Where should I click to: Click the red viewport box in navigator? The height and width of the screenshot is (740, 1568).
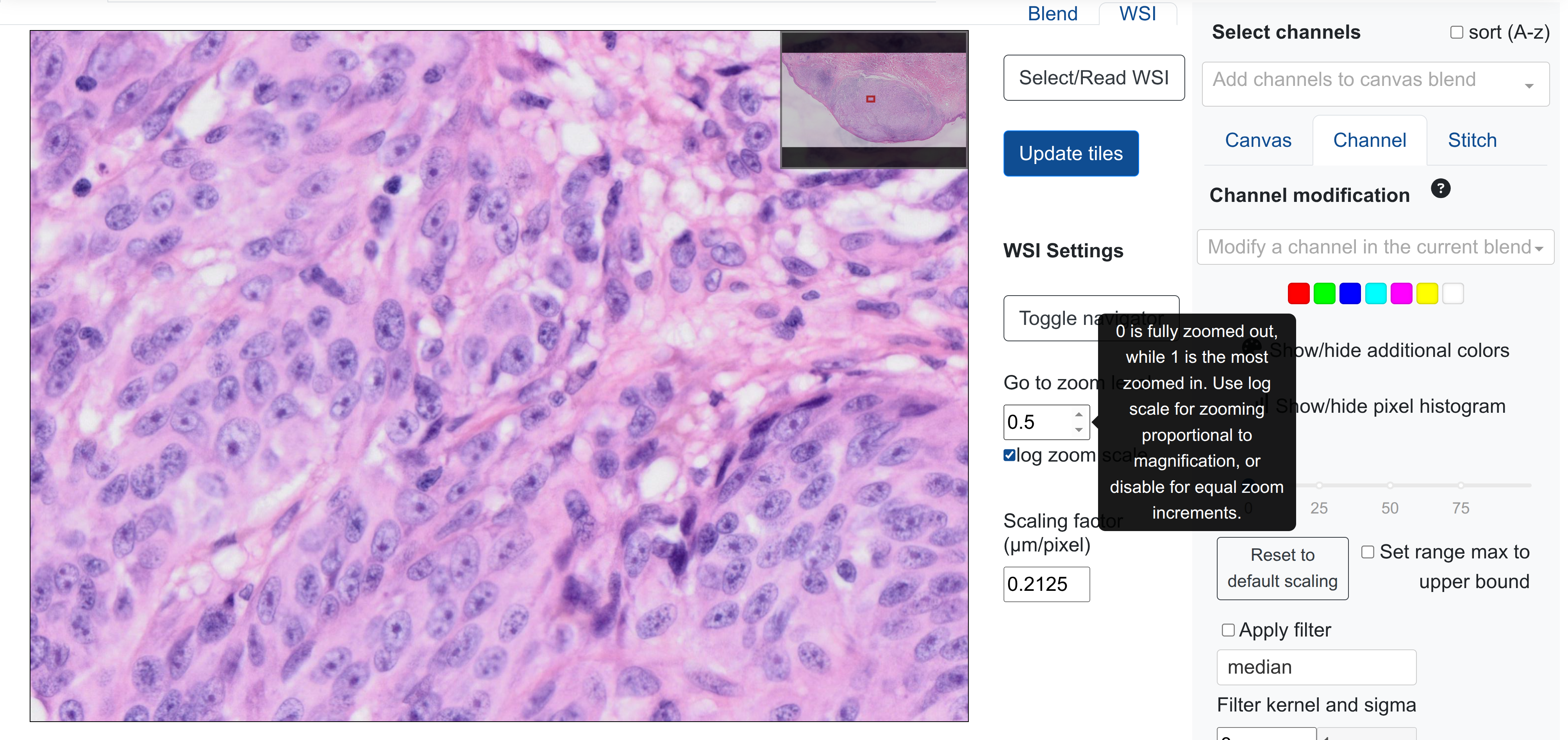(x=870, y=98)
